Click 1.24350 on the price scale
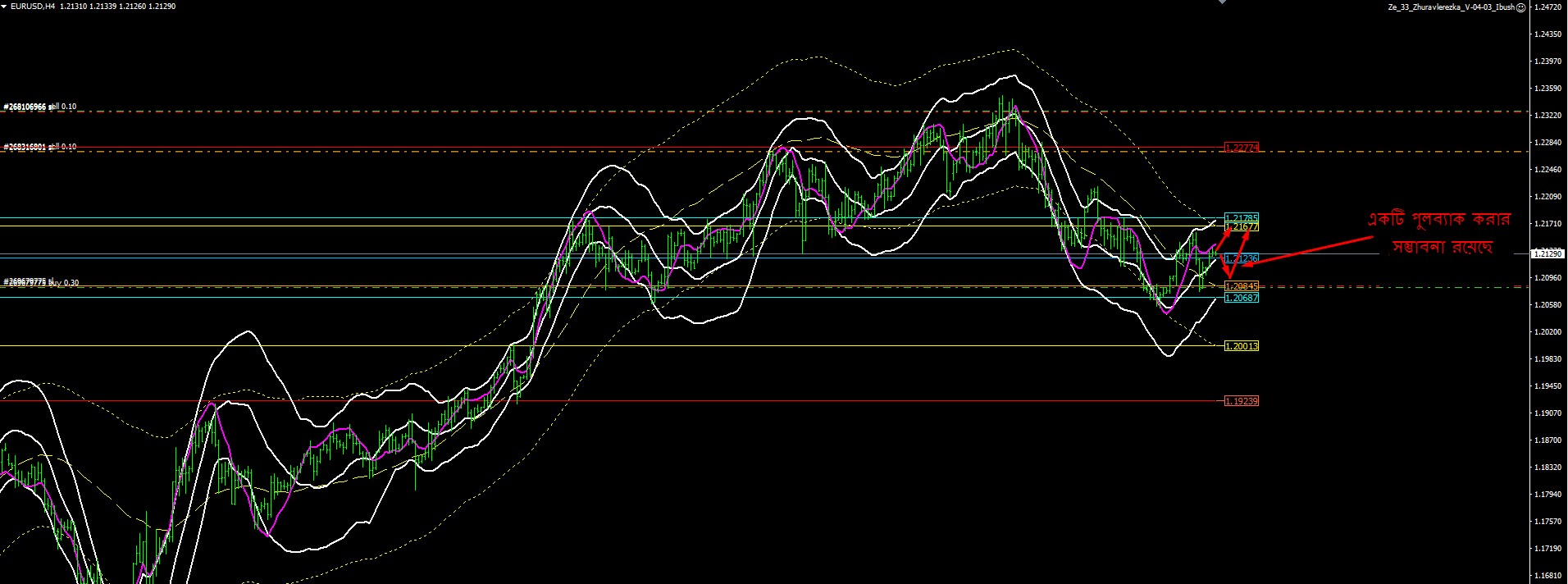The image size is (1568, 584). pyautogui.click(x=1548, y=34)
